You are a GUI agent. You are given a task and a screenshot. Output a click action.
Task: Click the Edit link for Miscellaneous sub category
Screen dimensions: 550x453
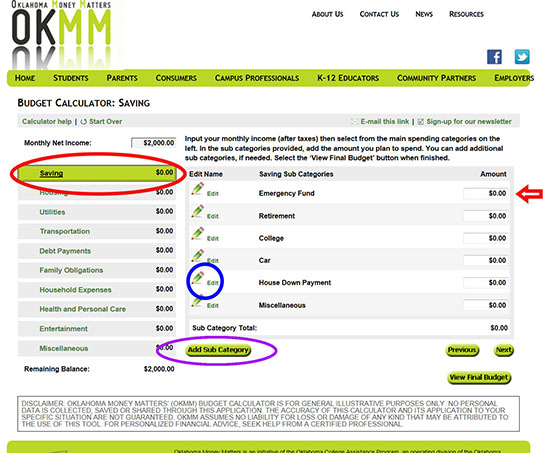[x=213, y=306]
